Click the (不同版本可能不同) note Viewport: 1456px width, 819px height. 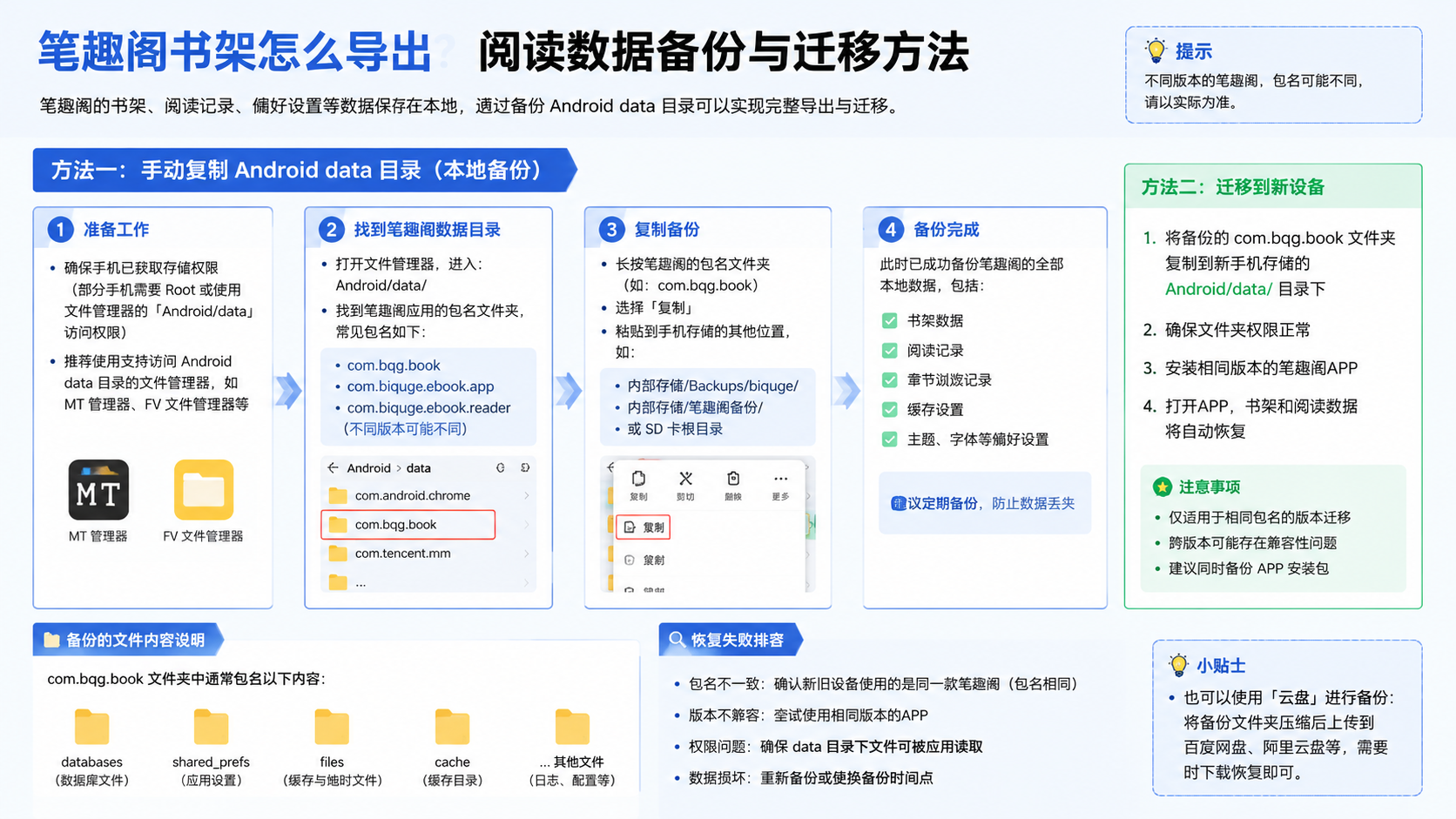(x=405, y=429)
